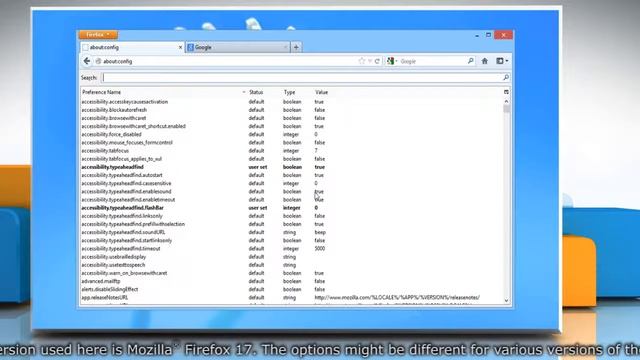Select accessibility.browsewithcaret_shortcut.enabled row
640x360 pixels.
click(291, 126)
